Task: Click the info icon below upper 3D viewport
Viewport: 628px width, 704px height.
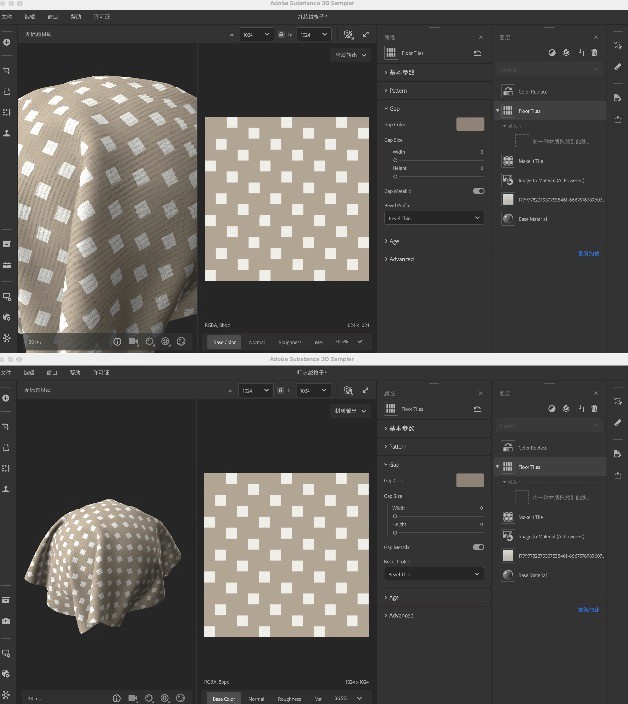Action: [x=117, y=342]
